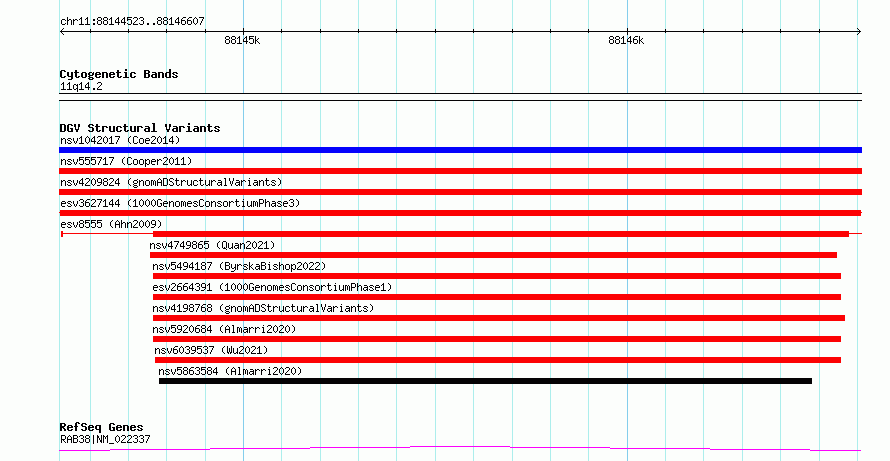890x461 pixels.
Task: Select the nsv5920684 (Almarri2020) red bar
Action: pos(497,339)
